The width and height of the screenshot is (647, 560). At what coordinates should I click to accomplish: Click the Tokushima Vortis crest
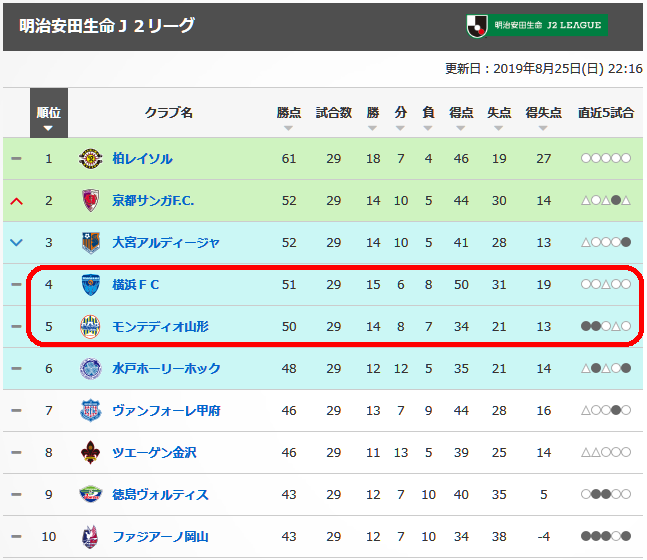90,494
